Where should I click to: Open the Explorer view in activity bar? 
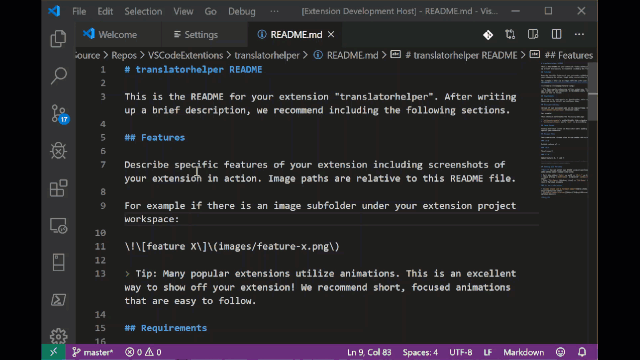pos(58,39)
